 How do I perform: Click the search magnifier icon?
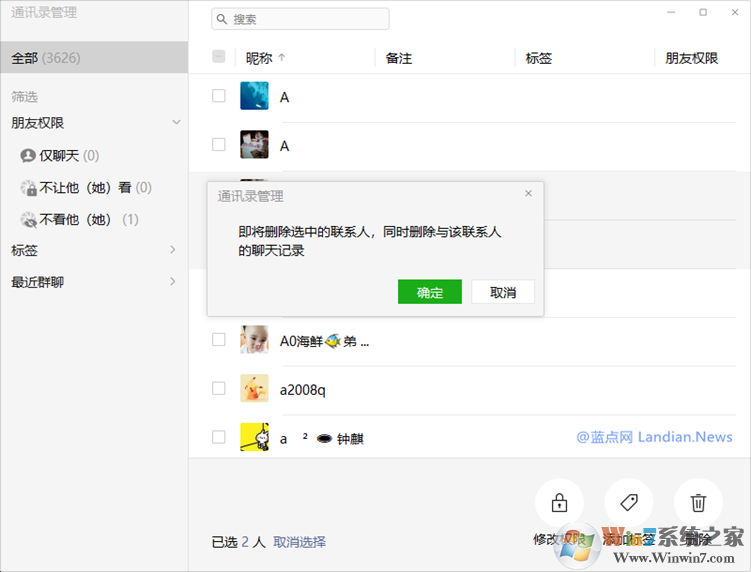click(221, 19)
